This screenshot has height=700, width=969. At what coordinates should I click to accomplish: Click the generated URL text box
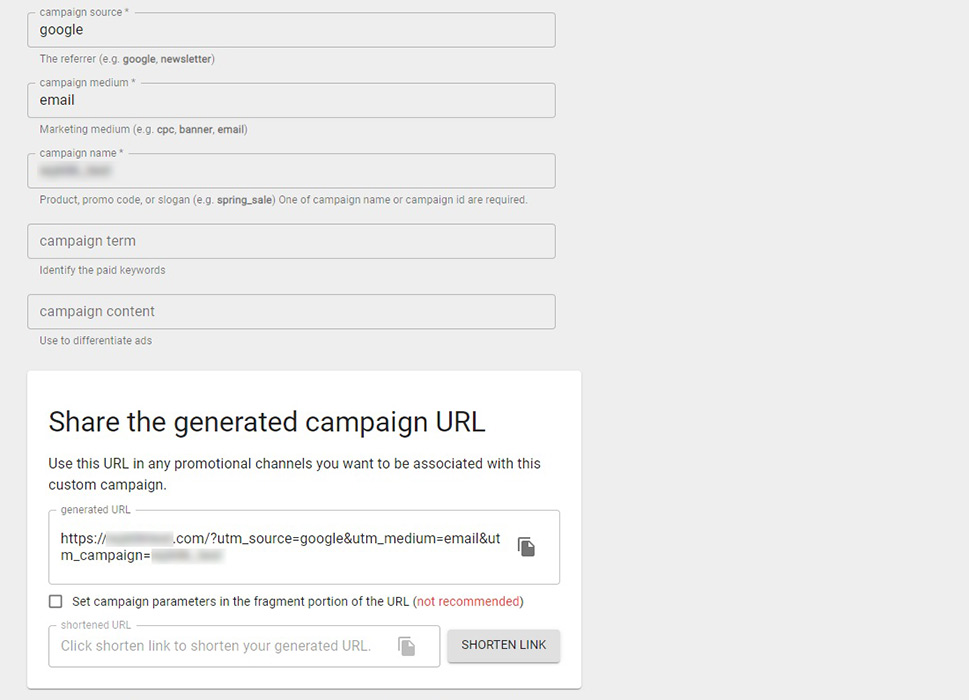(x=304, y=547)
